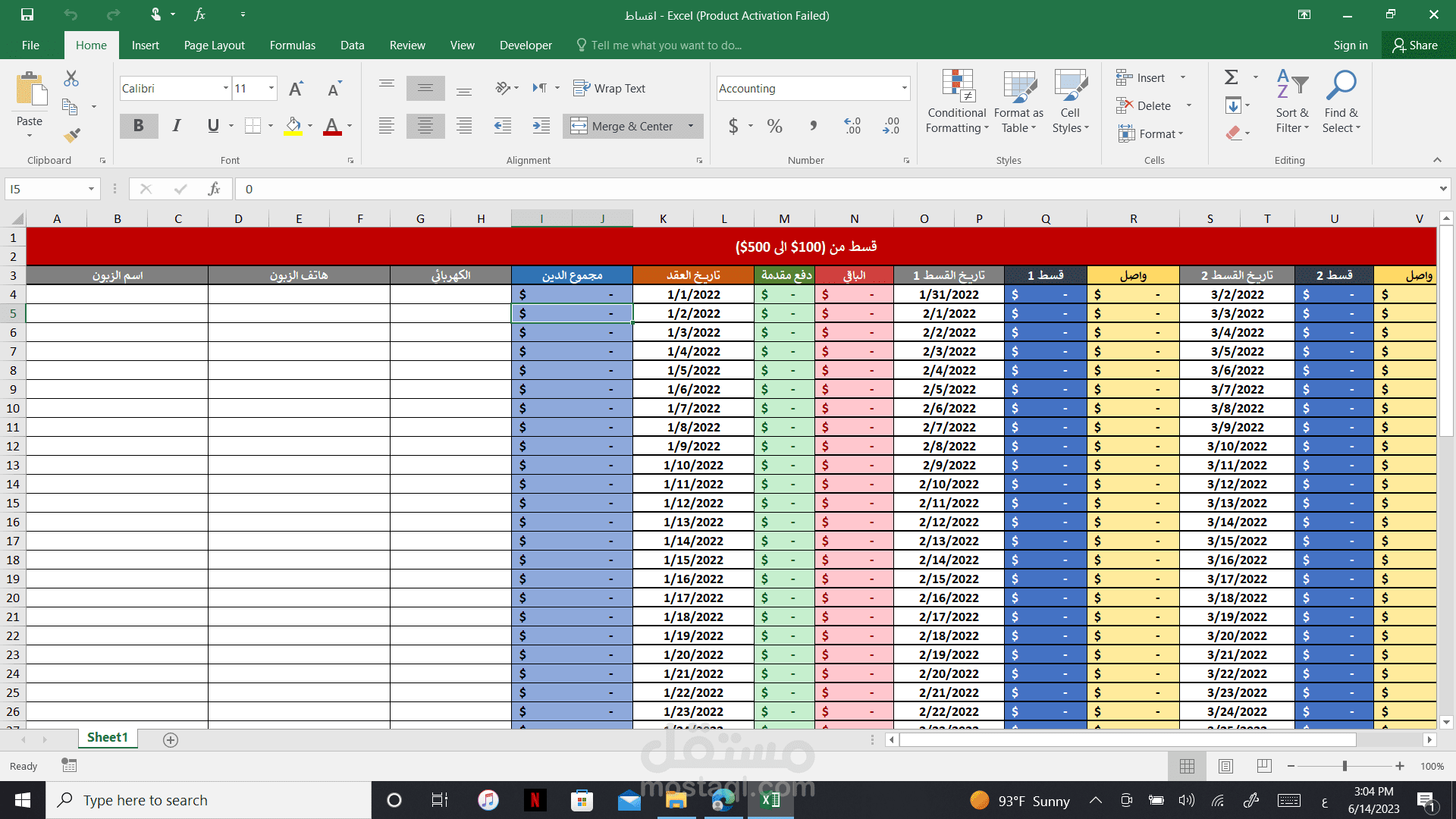1456x819 pixels.
Task: Click the Share button
Action: click(1416, 45)
